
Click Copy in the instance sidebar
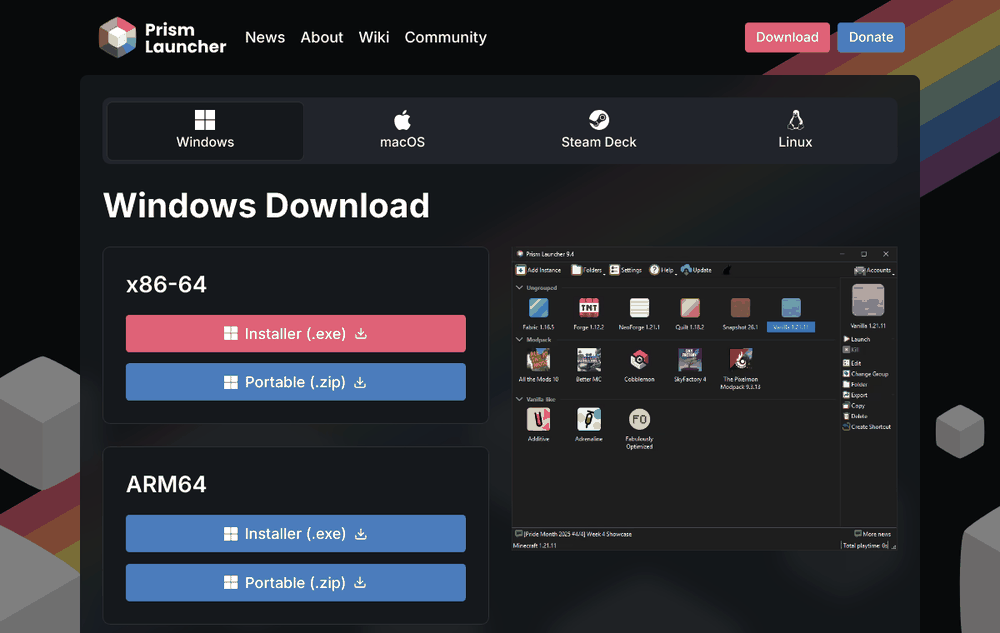tap(854, 405)
